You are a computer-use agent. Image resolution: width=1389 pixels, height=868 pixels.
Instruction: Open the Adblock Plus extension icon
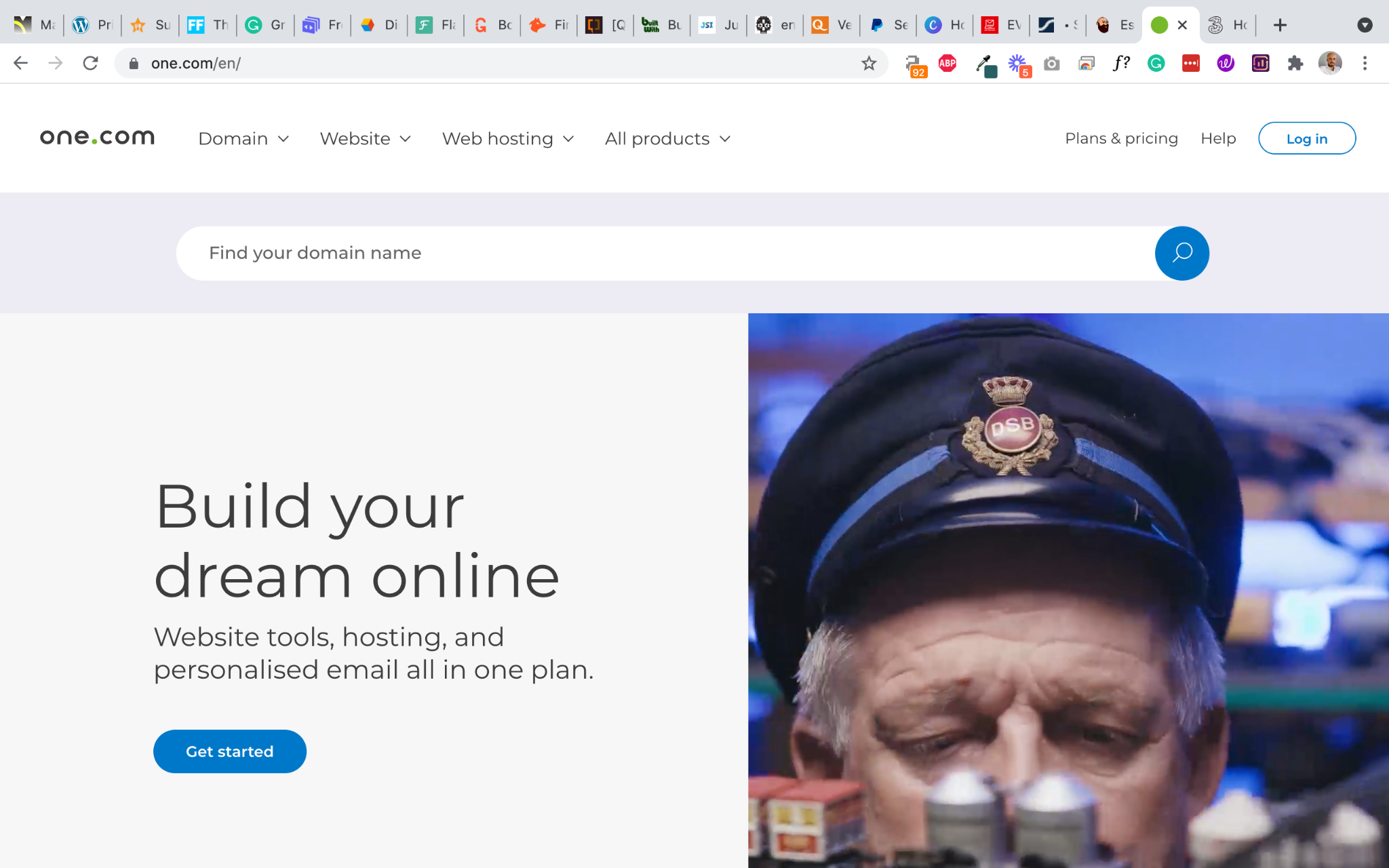tap(947, 63)
